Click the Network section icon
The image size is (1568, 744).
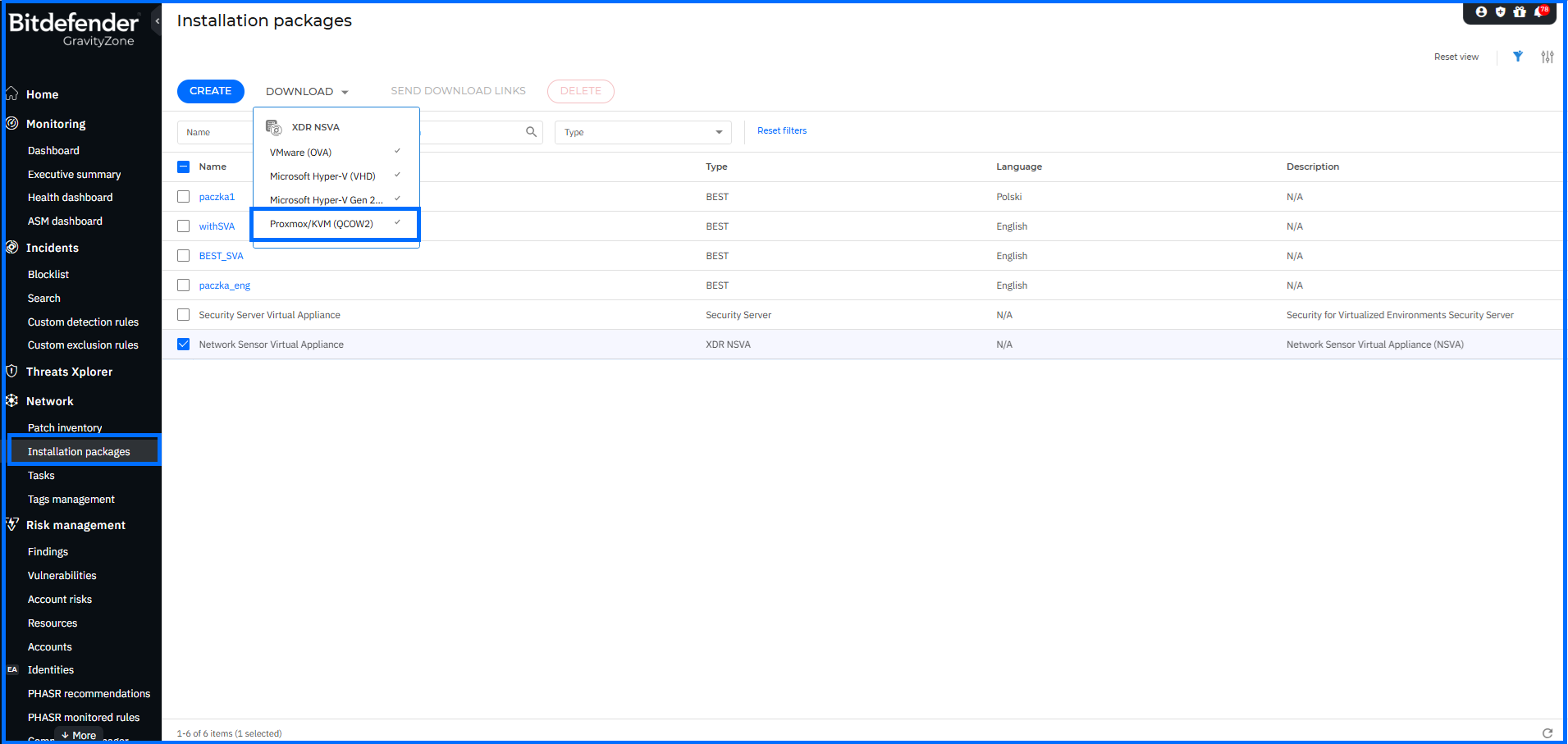(x=12, y=400)
